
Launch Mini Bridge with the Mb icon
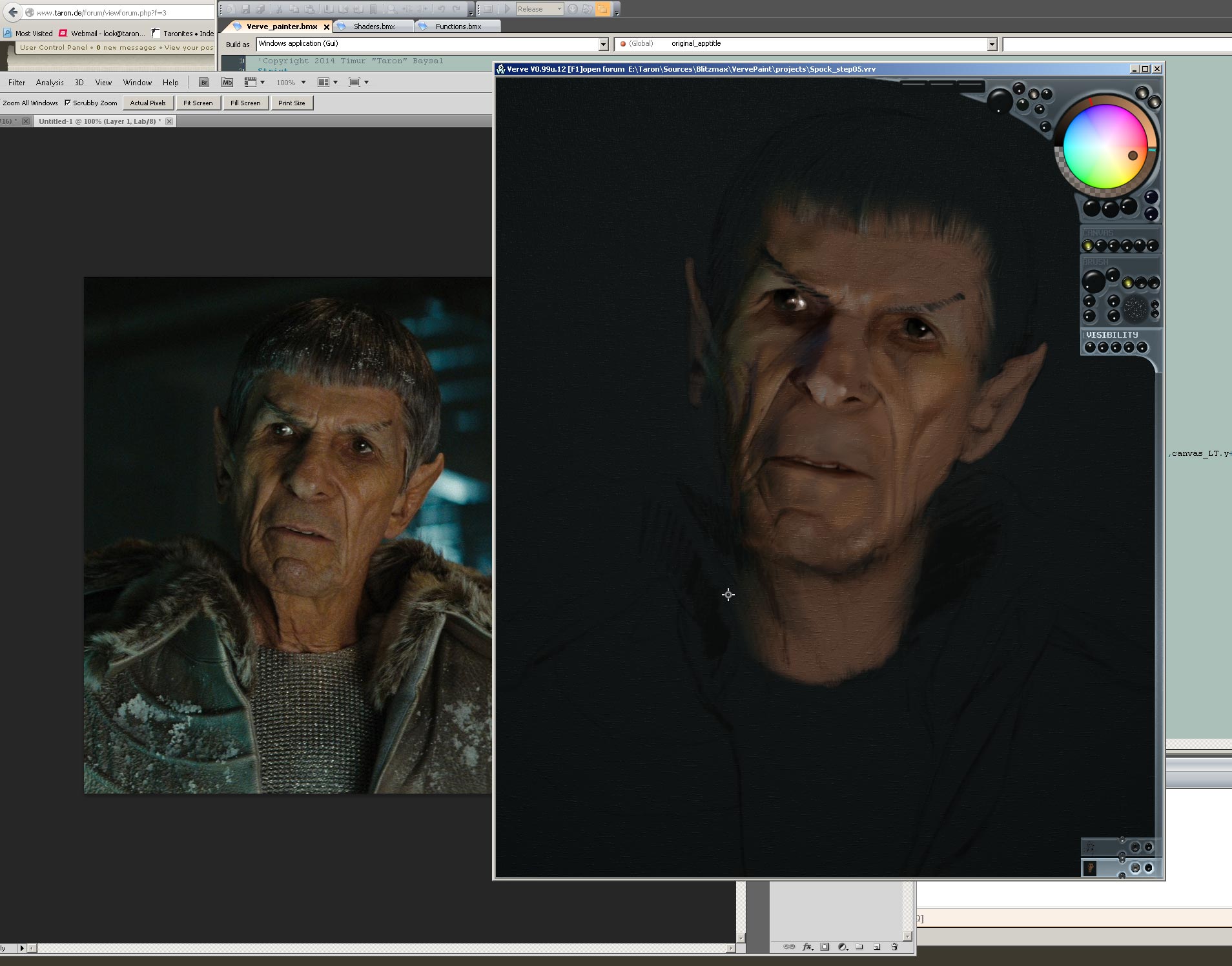click(227, 83)
